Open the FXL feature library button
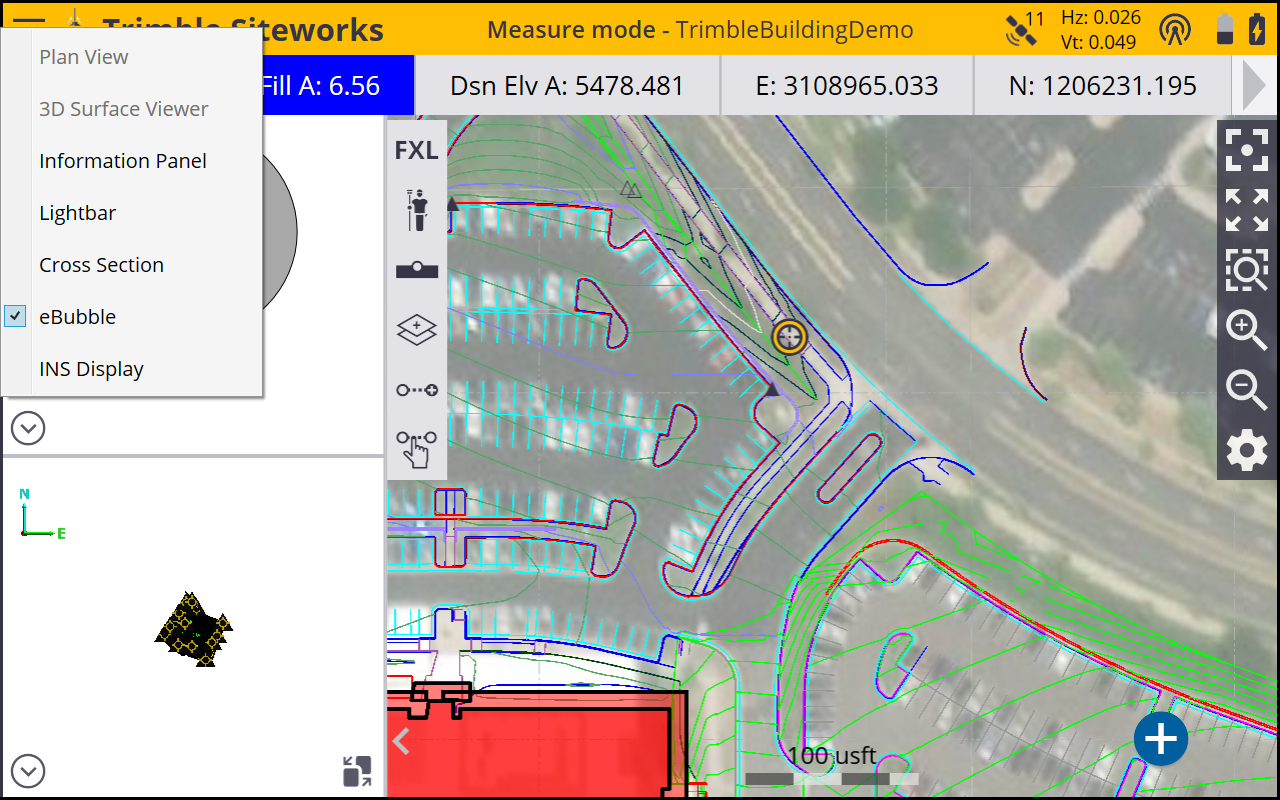This screenshot has height=800, width=1280. coord(417,150)
